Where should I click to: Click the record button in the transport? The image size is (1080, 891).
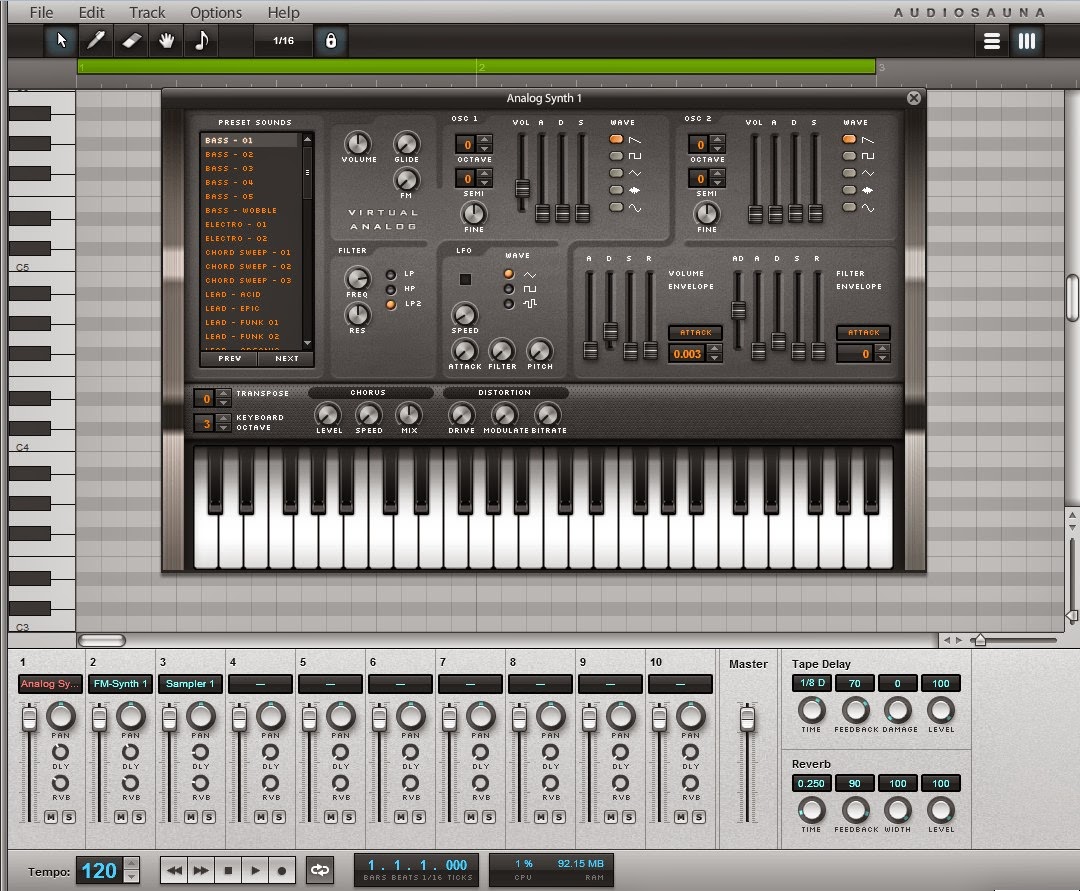tap(283, 870)
